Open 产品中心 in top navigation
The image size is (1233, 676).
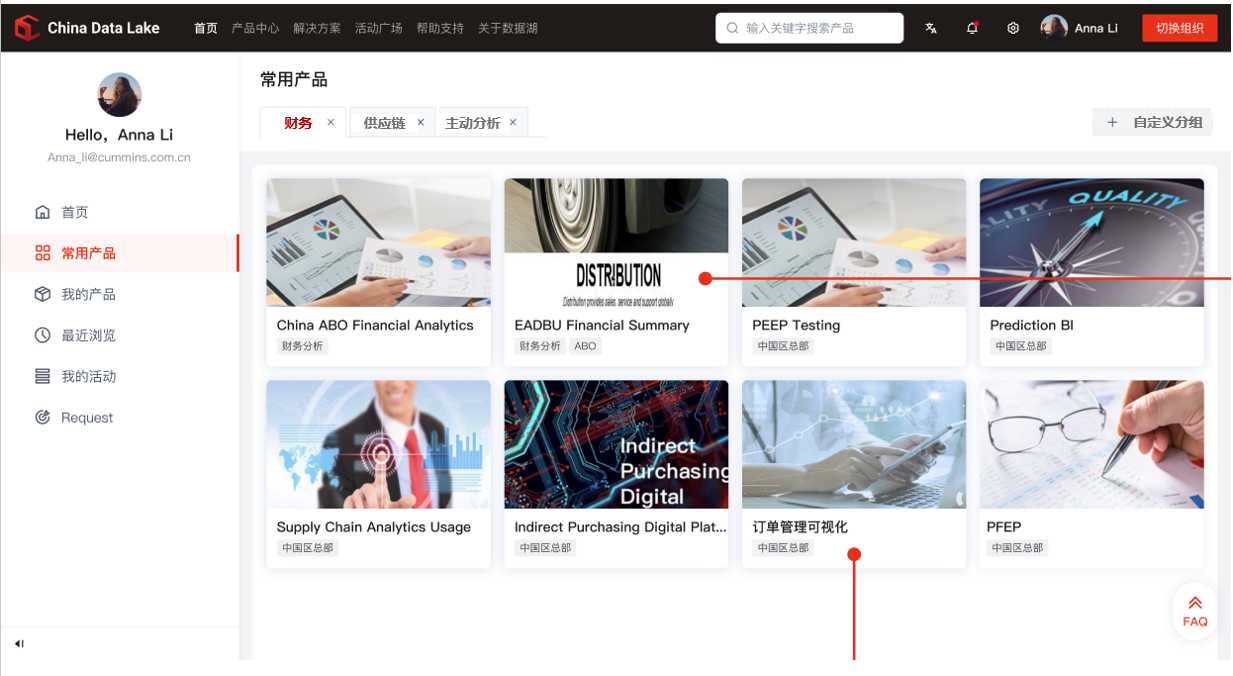pos(255,28)
